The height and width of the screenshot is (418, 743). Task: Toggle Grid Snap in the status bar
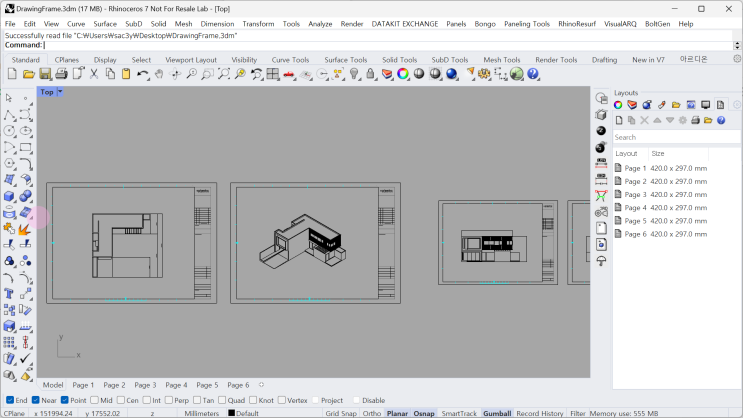341,413
